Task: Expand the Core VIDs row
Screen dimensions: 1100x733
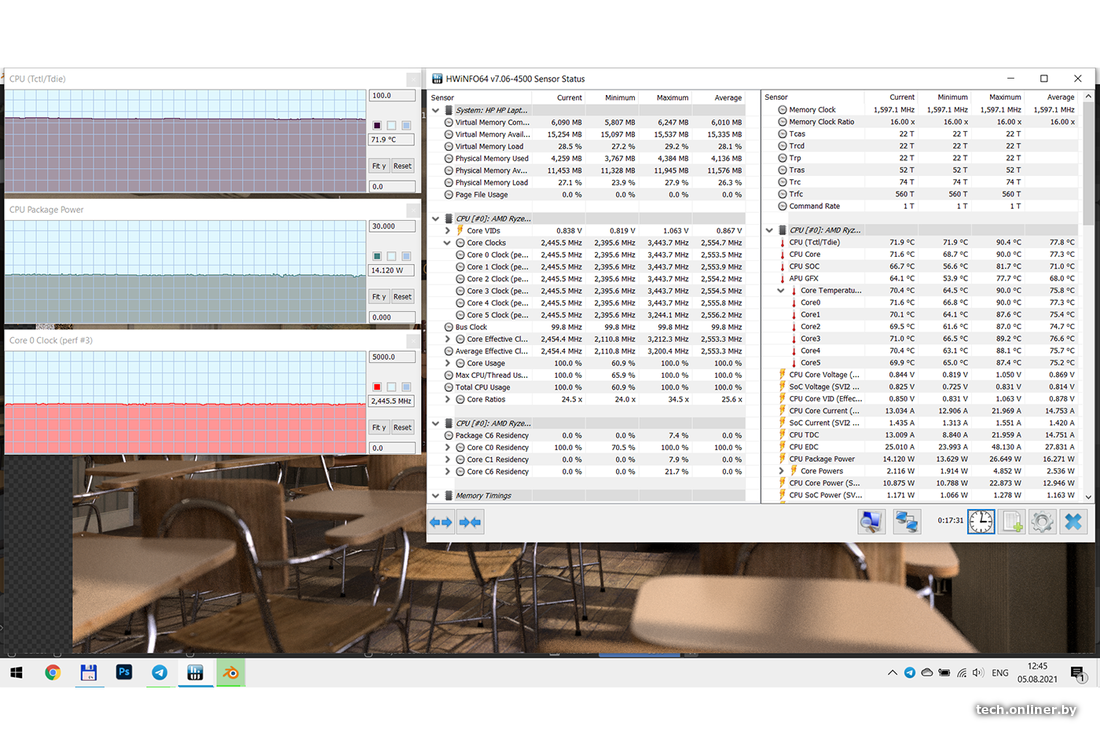Action: [447, 231]
